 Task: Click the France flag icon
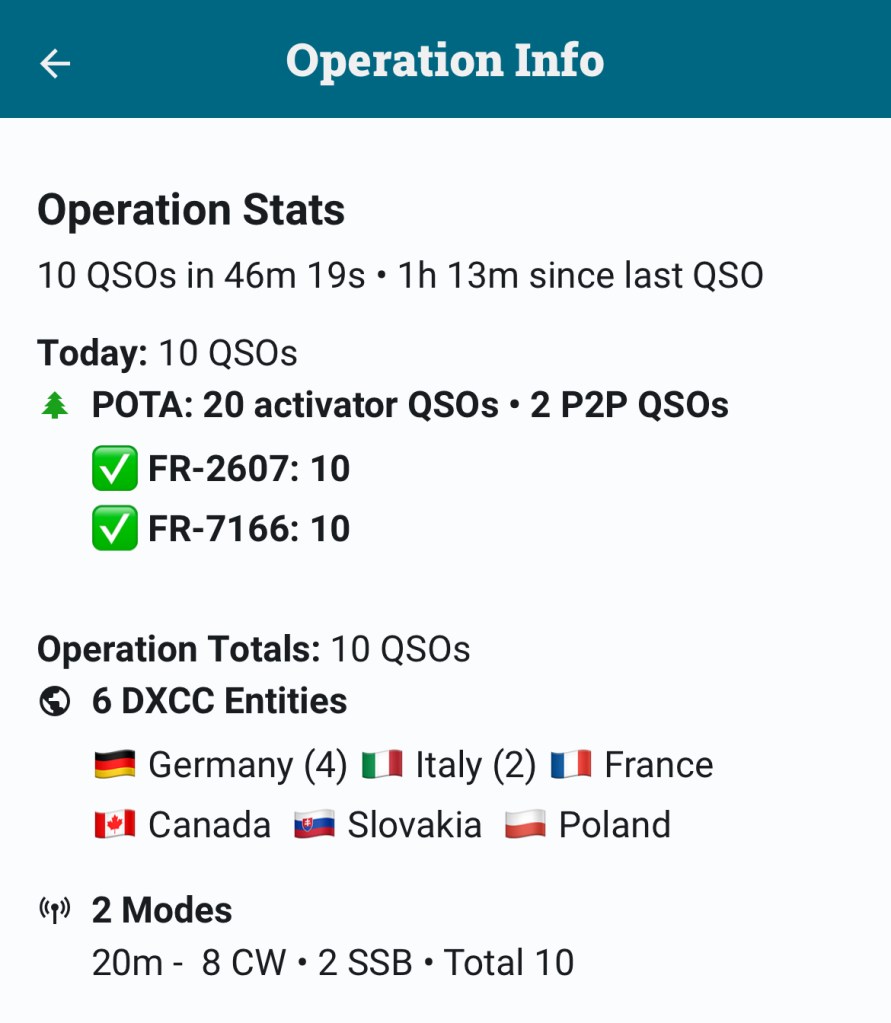(x=570, y=765)
